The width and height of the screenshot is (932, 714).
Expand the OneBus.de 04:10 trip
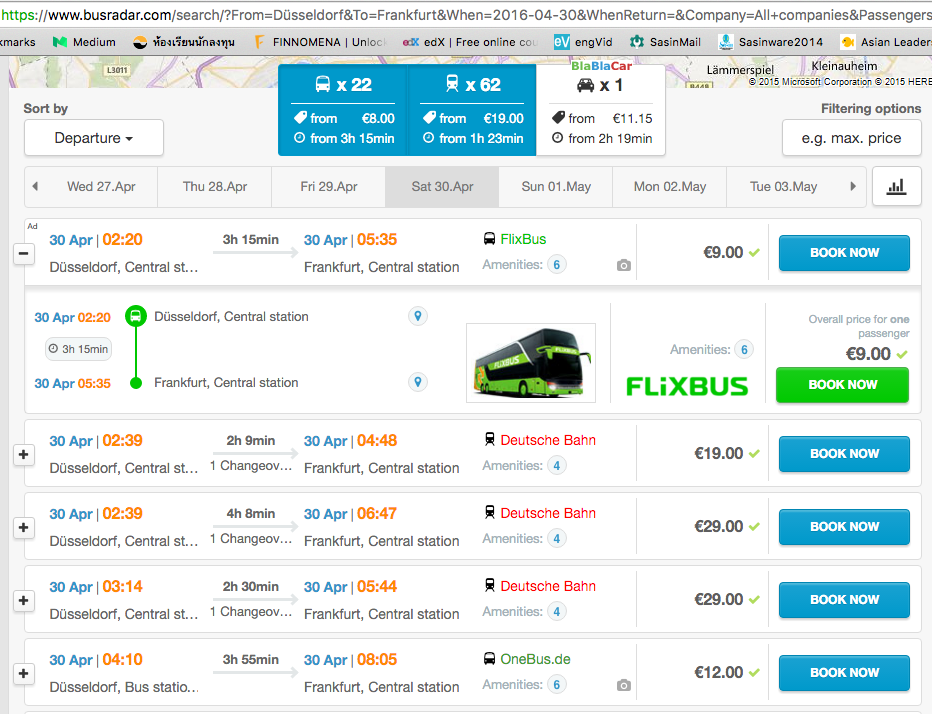[24, 674]
